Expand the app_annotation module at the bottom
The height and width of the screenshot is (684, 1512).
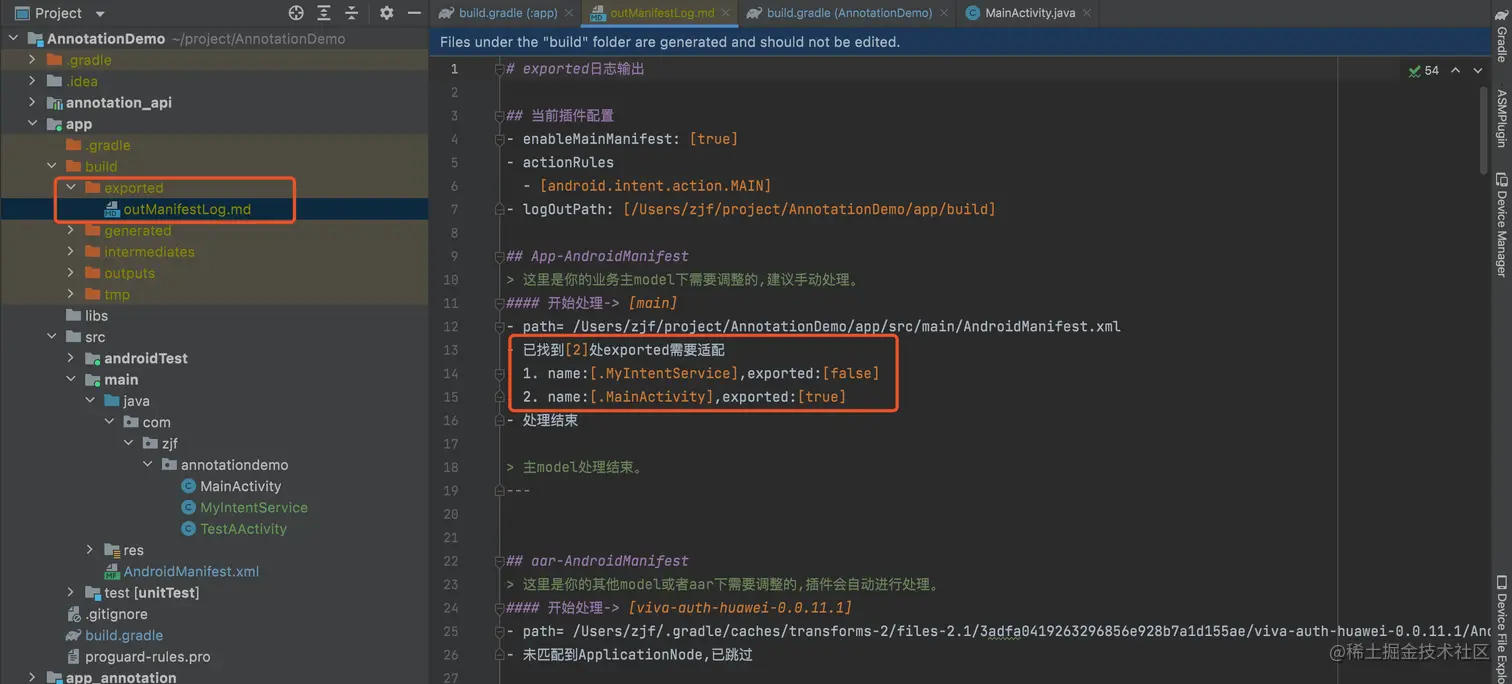click(31, 675)
